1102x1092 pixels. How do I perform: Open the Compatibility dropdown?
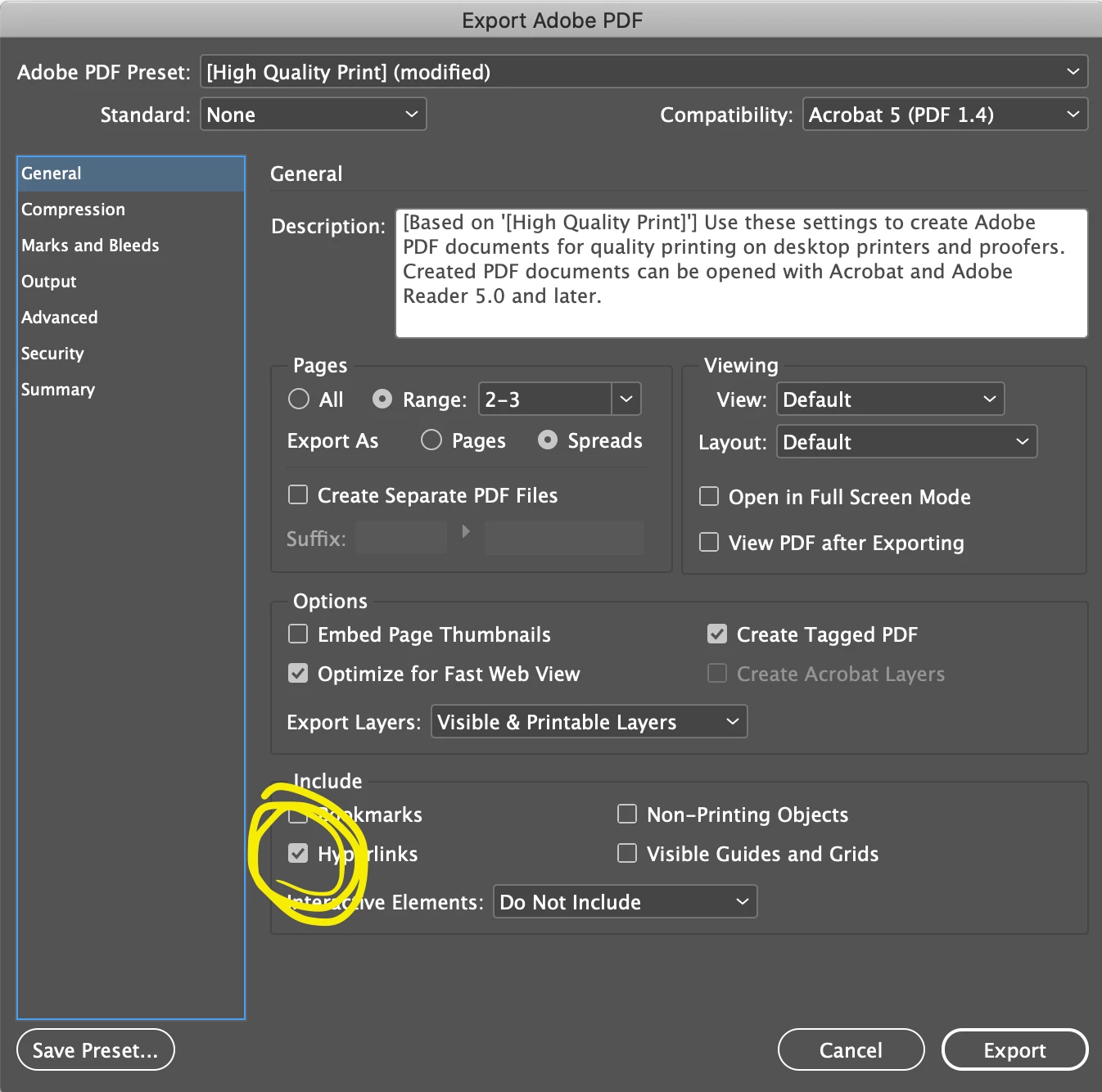tap(945, 115)
